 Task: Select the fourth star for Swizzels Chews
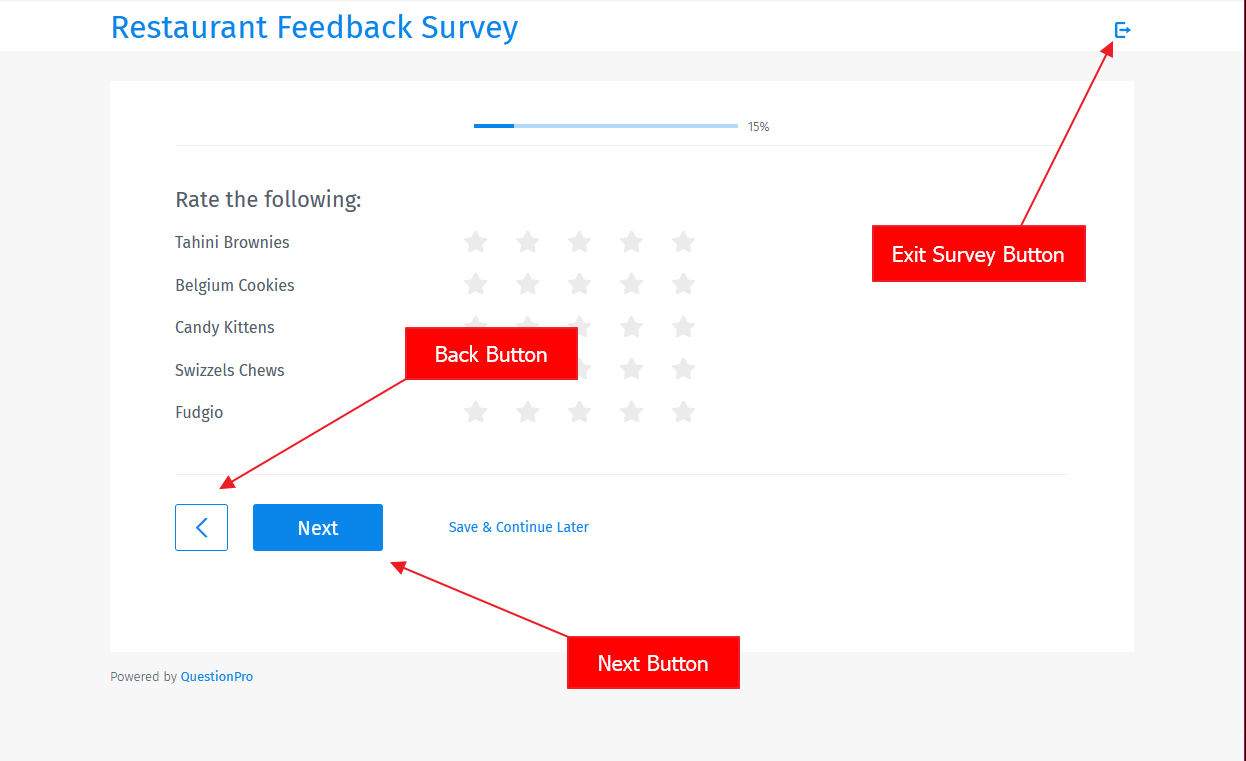[x=631, y=369]
